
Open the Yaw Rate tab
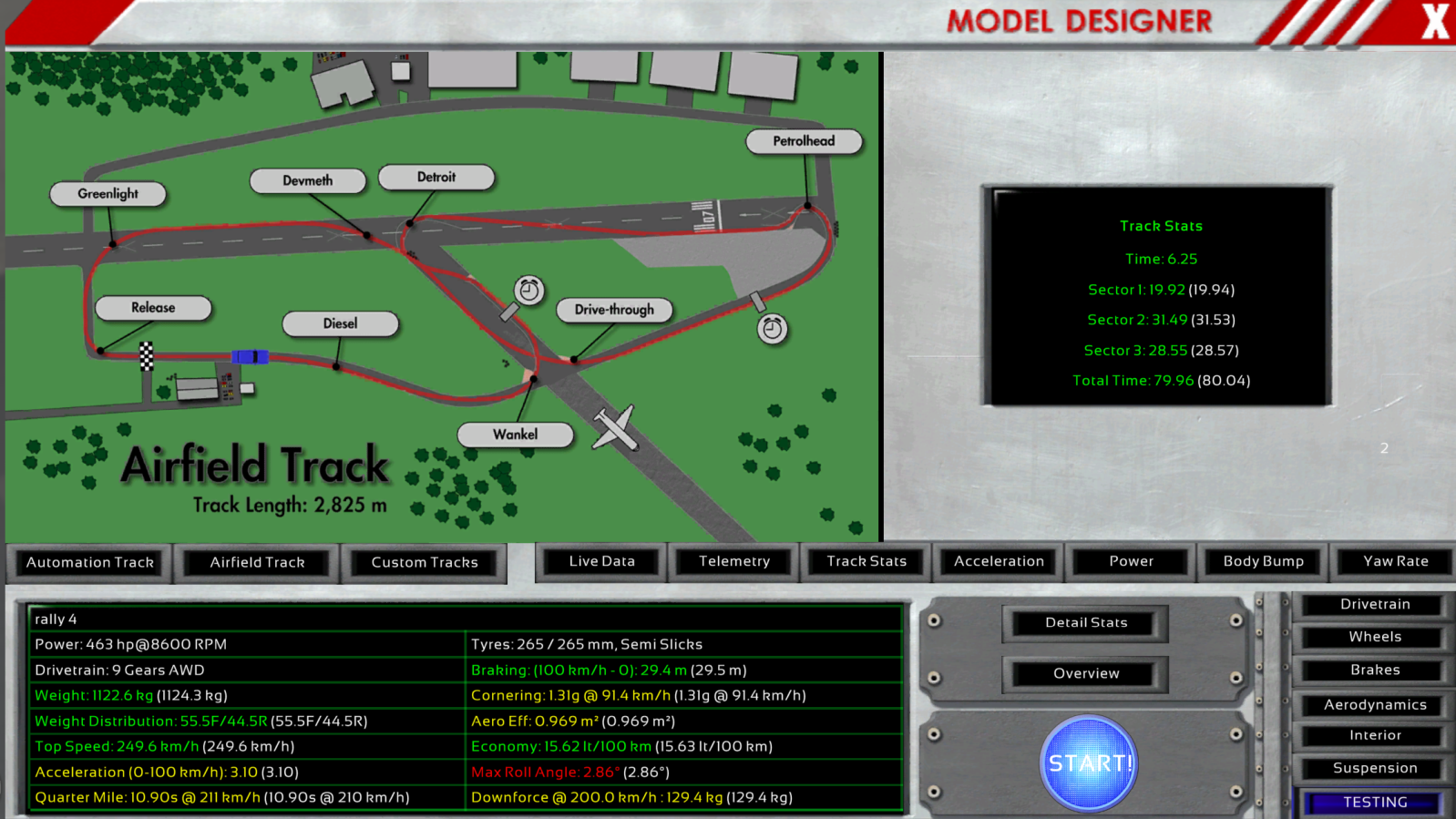click(x=1394, y=562)
